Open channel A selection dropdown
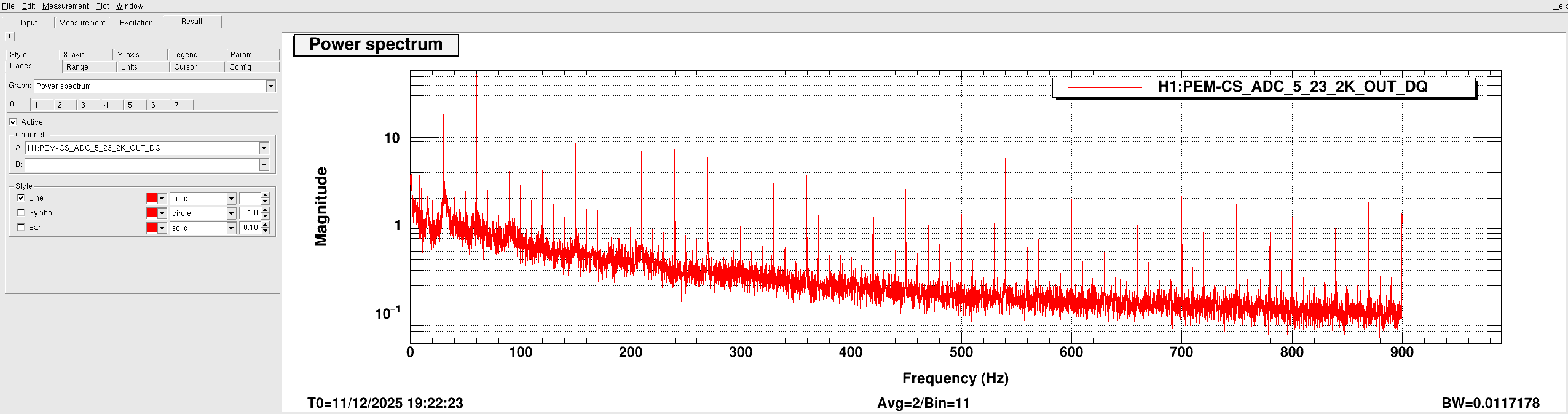Image resolution: width=1568 pixels, height=414 pixels. (x=264, y=148)
